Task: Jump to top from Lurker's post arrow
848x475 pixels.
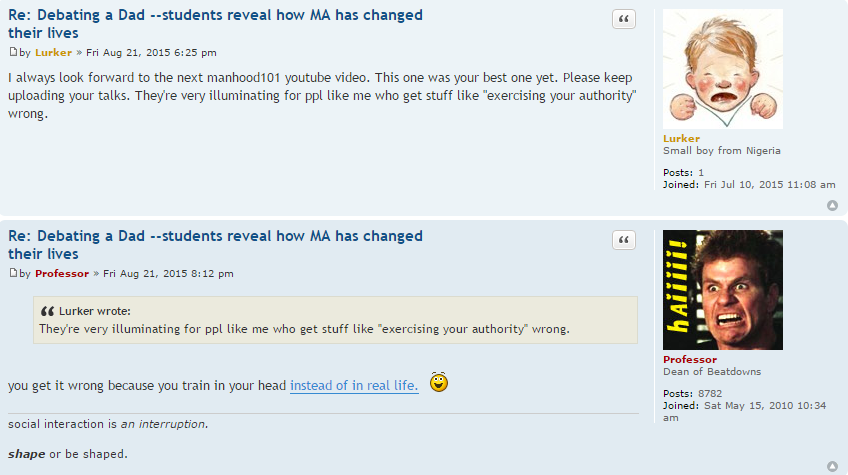Action: coord(832,205)
